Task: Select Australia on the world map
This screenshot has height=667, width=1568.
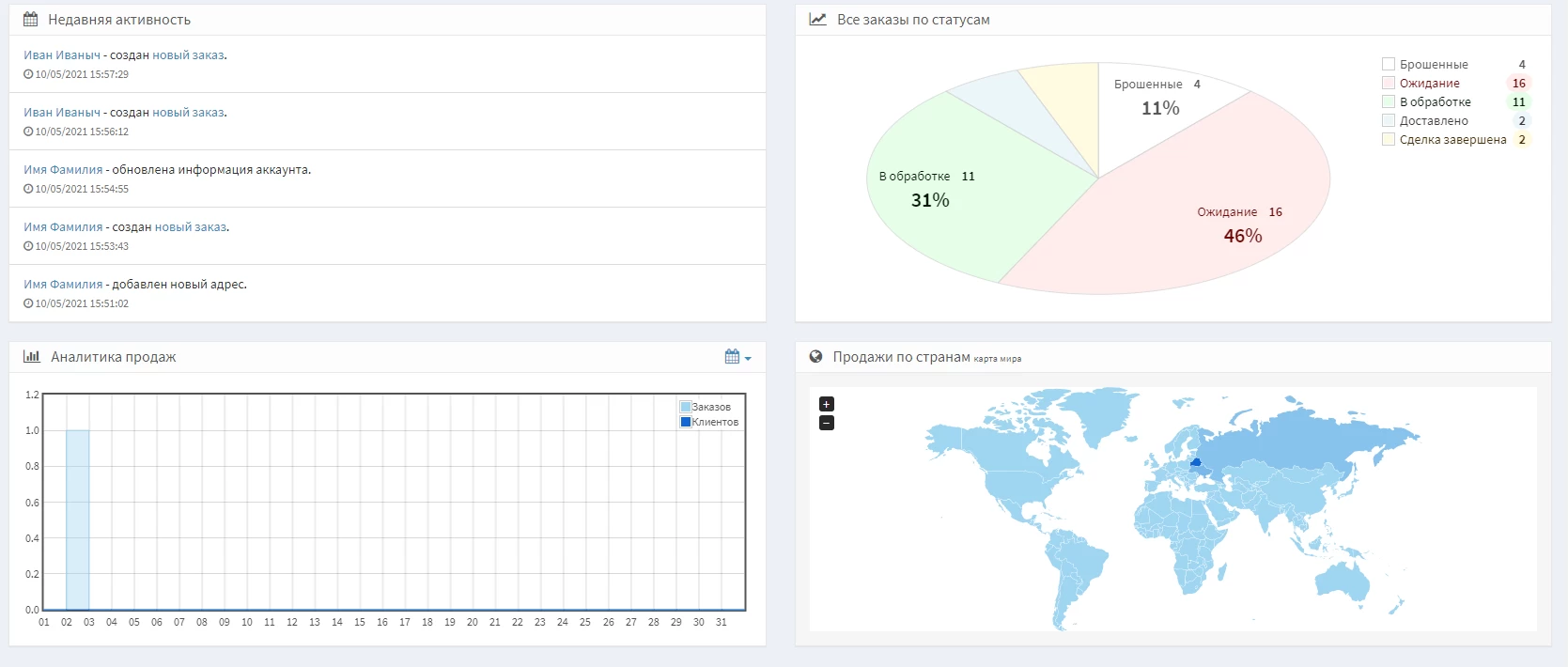Action: click(1342, 580)
